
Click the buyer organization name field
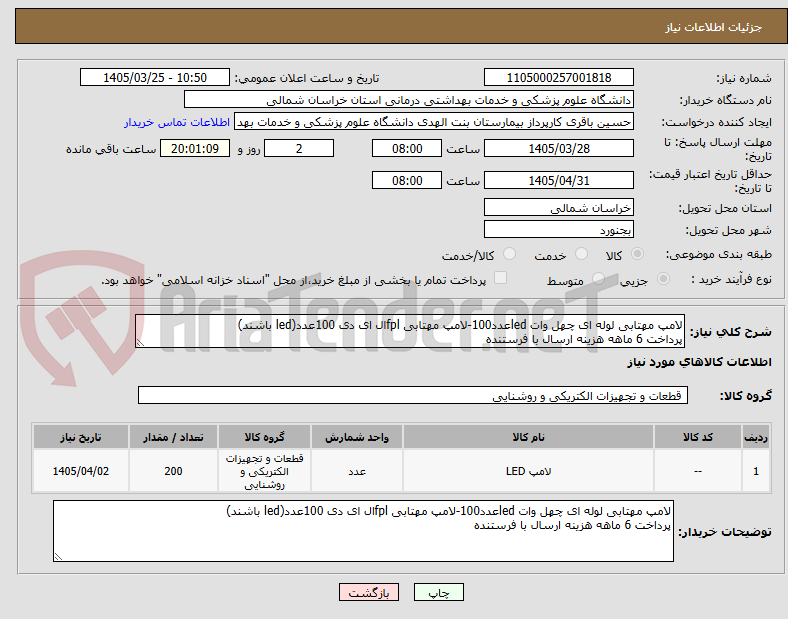[409, 99]
